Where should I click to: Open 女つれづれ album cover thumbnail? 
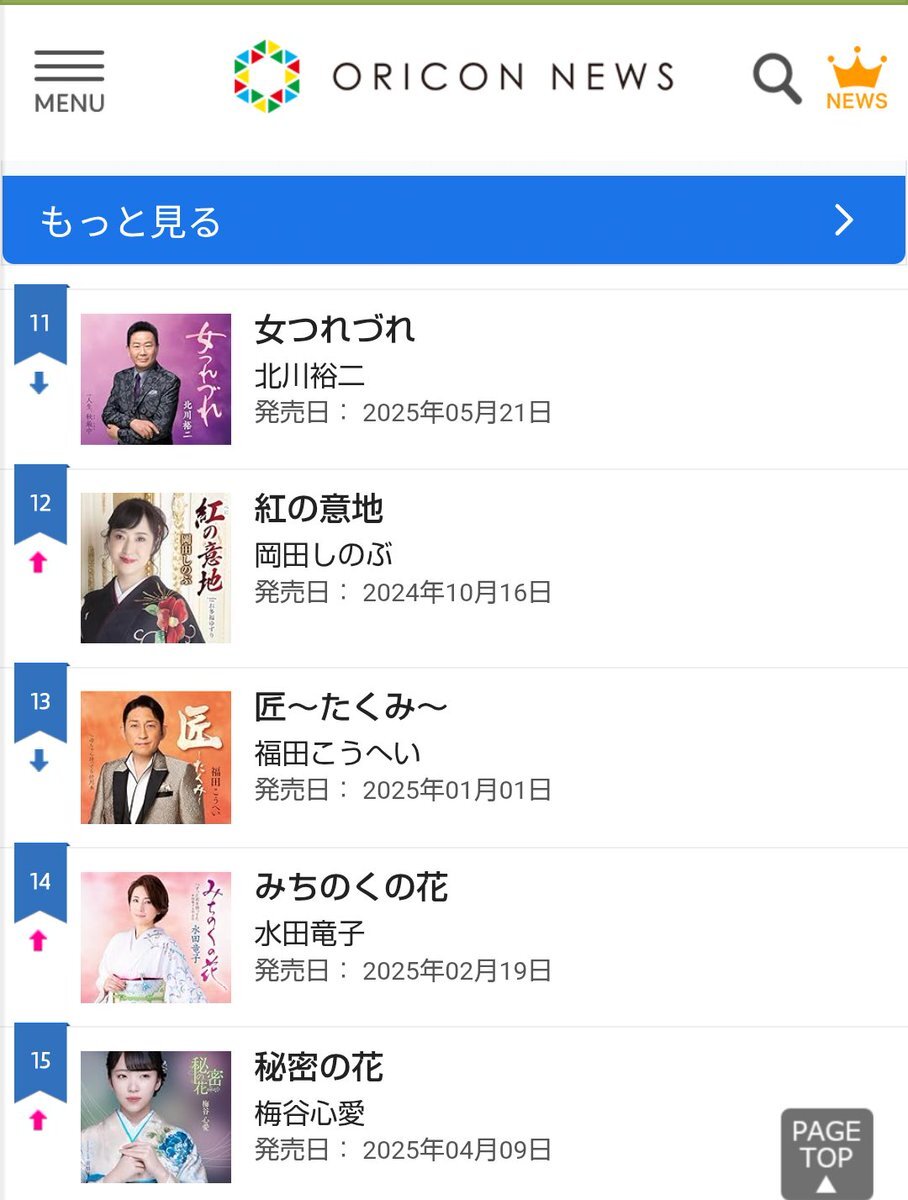pos(156,379)
